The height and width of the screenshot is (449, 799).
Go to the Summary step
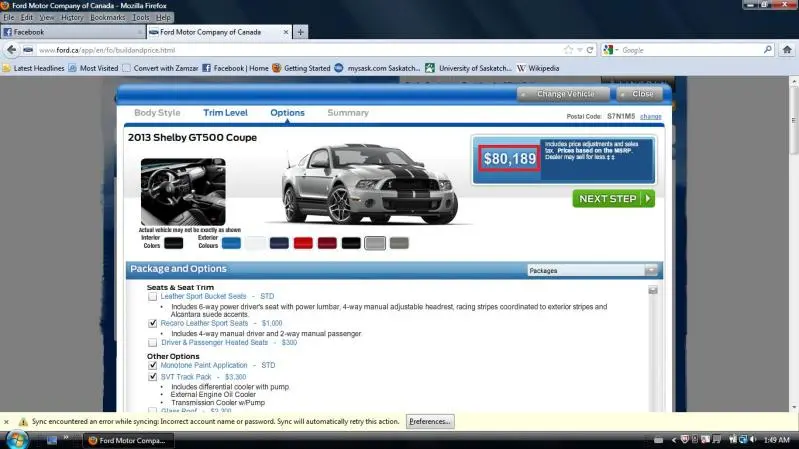pyautogui.click(x=348, y=113)
